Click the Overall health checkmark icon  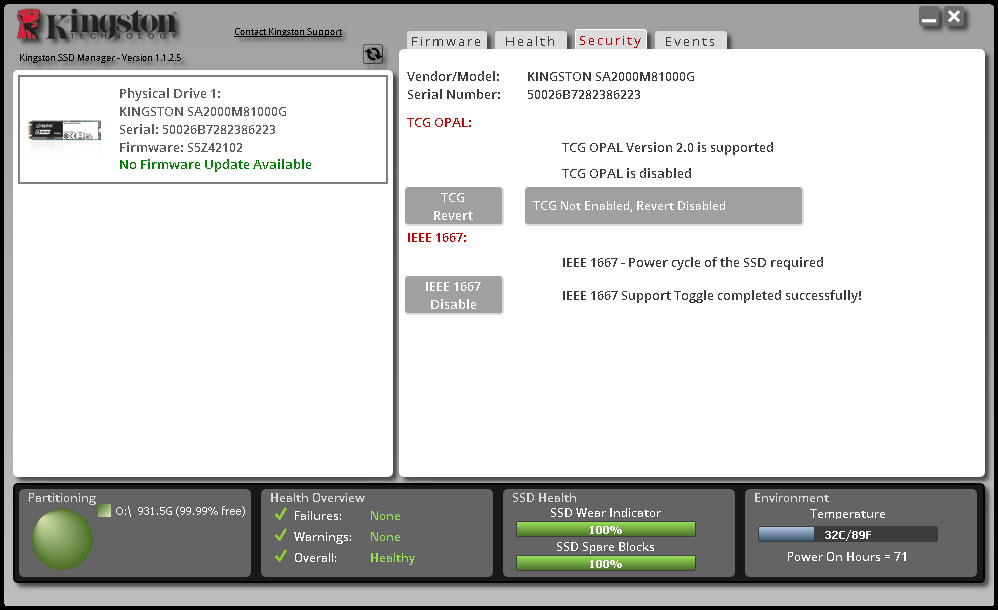tap(280, 557)
